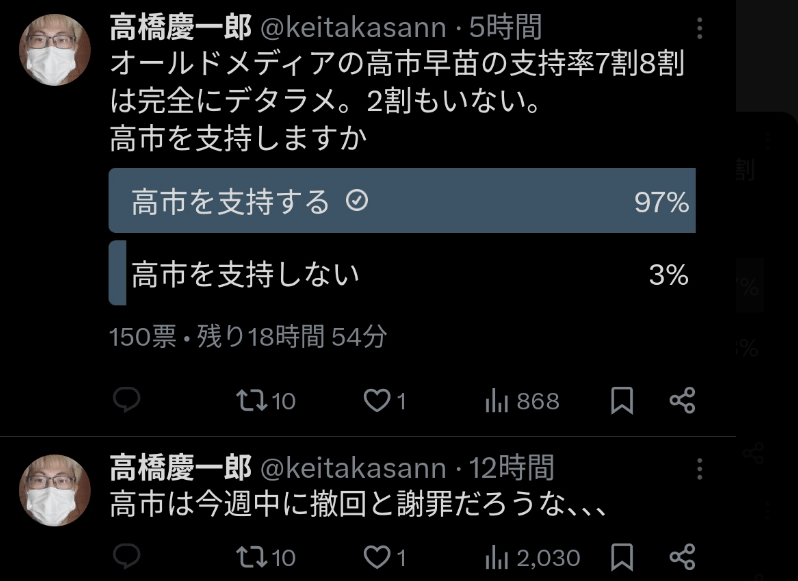Bookmark the 撤回と謝罪 tweet
The image size is (798, 581).
point(621,556)
